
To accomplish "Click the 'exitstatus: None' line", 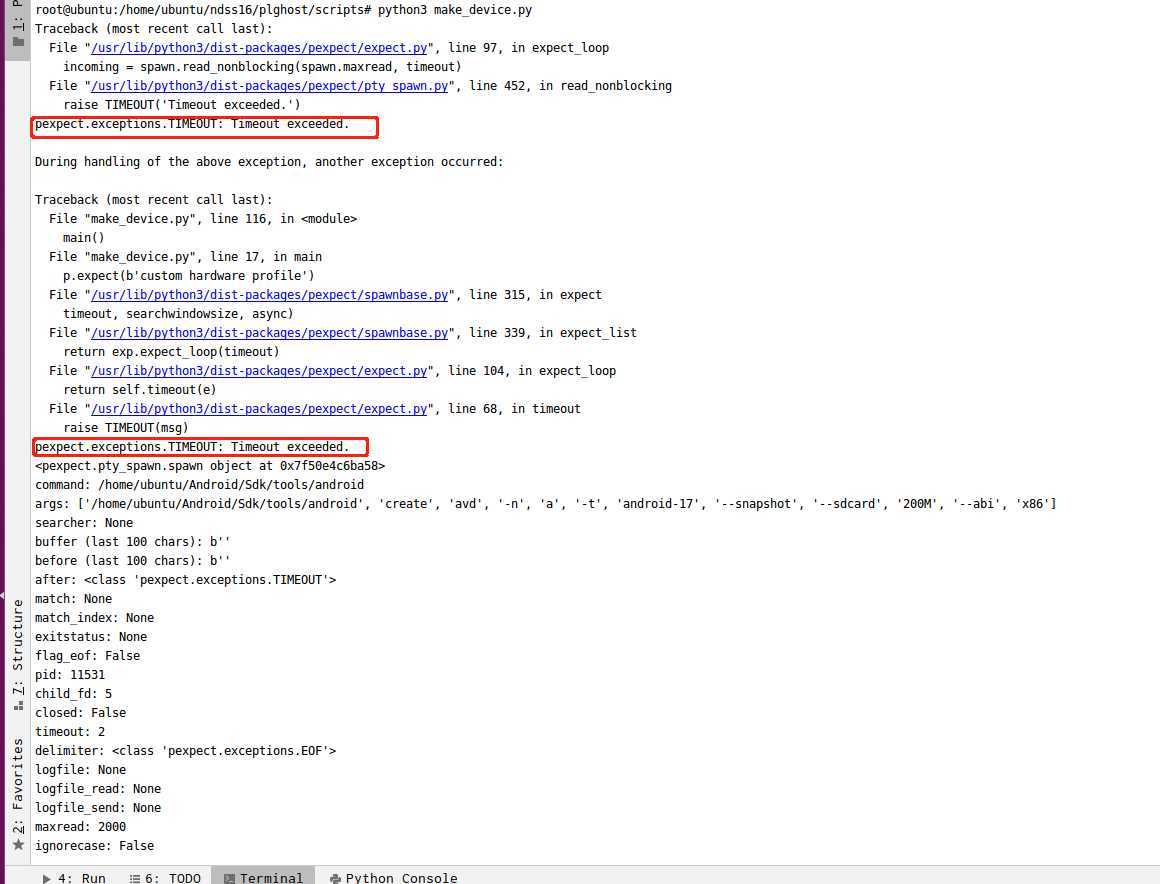I will (91, 637).
